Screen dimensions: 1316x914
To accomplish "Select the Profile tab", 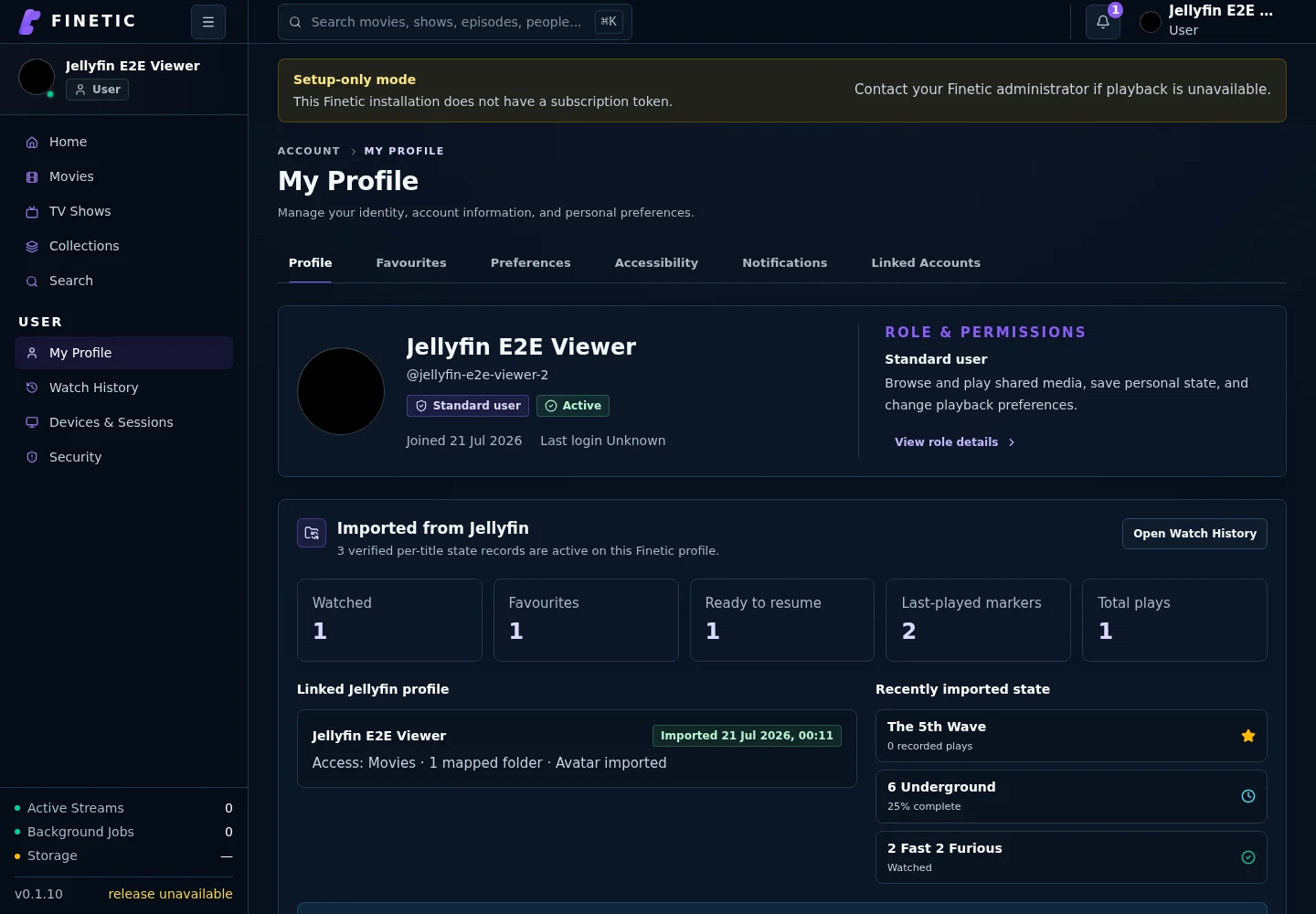I will (x=311, y=263).
